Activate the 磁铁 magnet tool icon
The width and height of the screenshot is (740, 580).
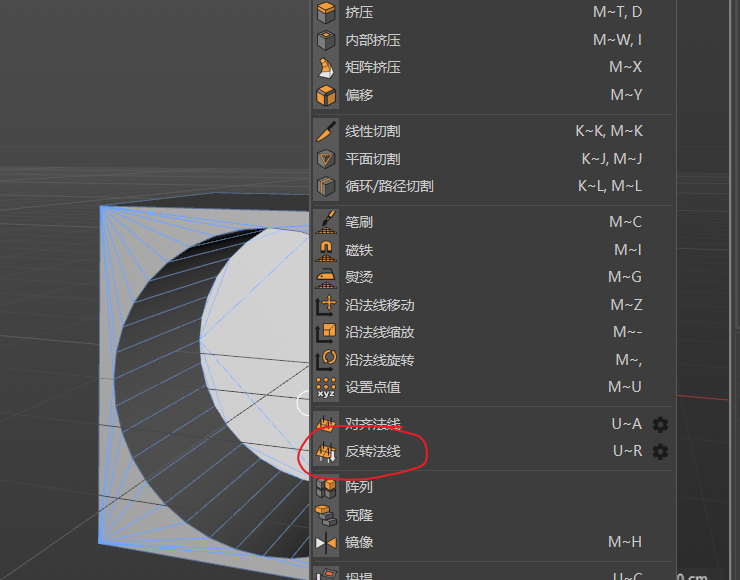click(327, 250)
